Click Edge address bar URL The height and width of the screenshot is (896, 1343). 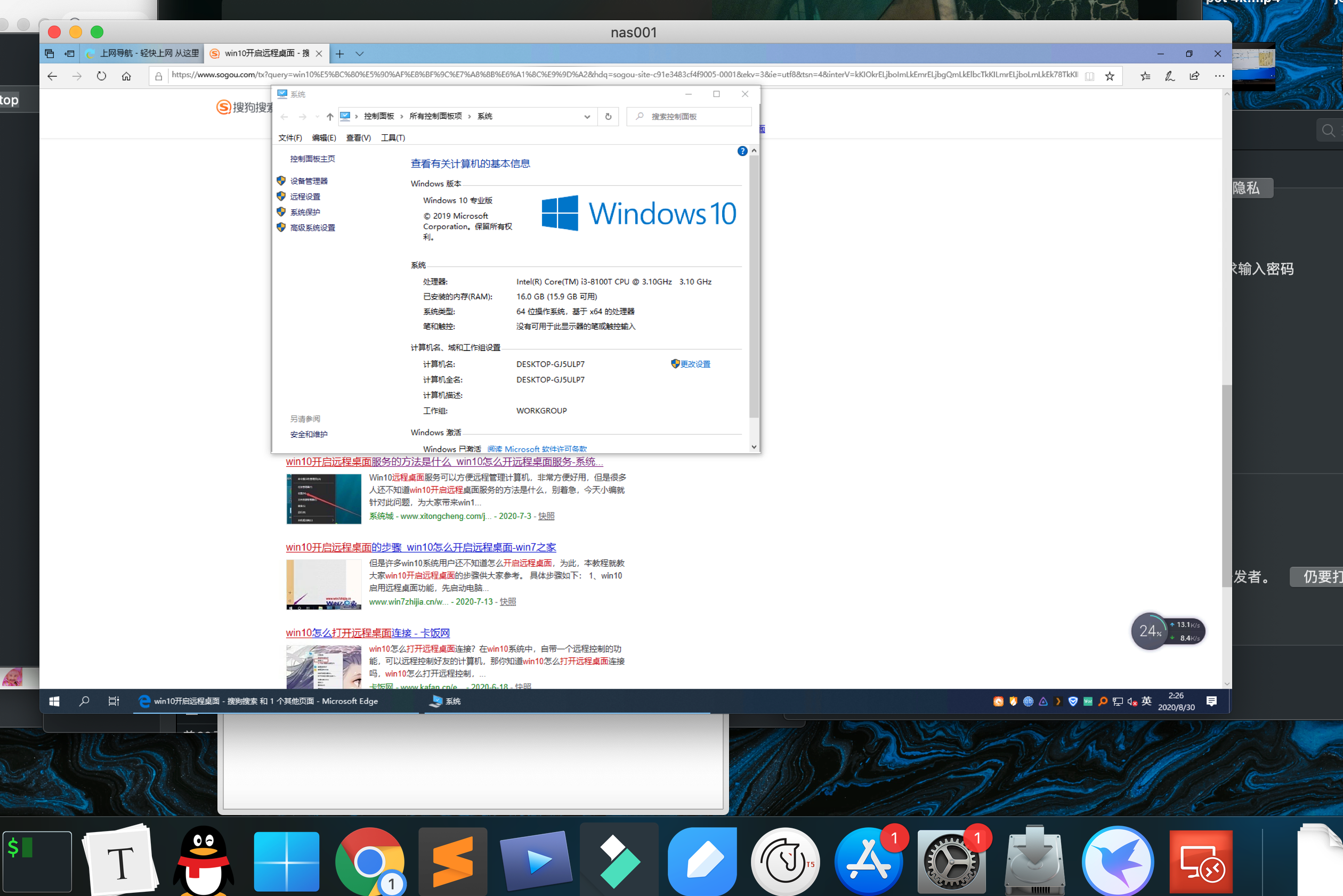coord(624,75)
